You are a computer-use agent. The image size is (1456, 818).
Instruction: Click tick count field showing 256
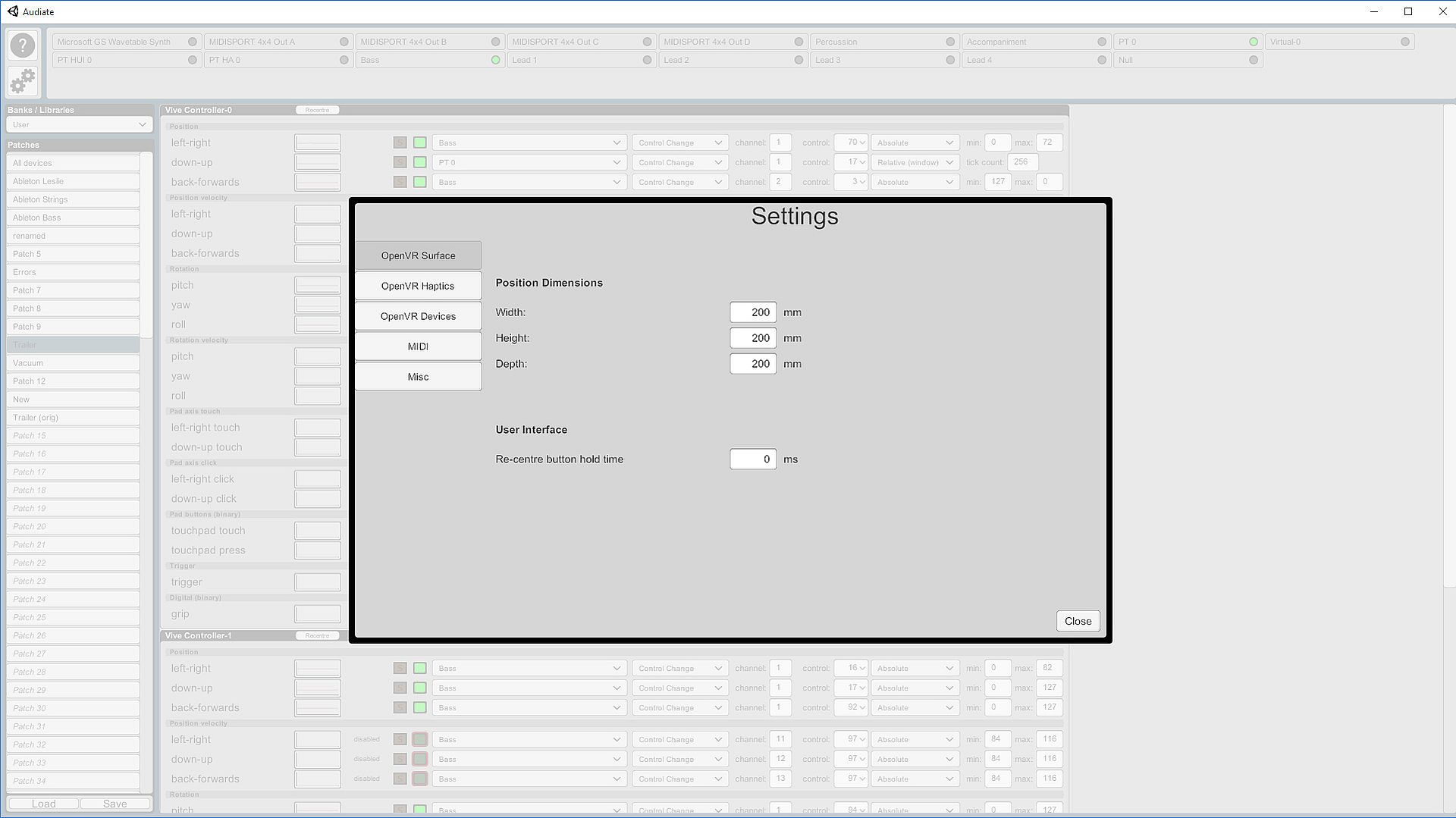click(x=1023, y=162)
